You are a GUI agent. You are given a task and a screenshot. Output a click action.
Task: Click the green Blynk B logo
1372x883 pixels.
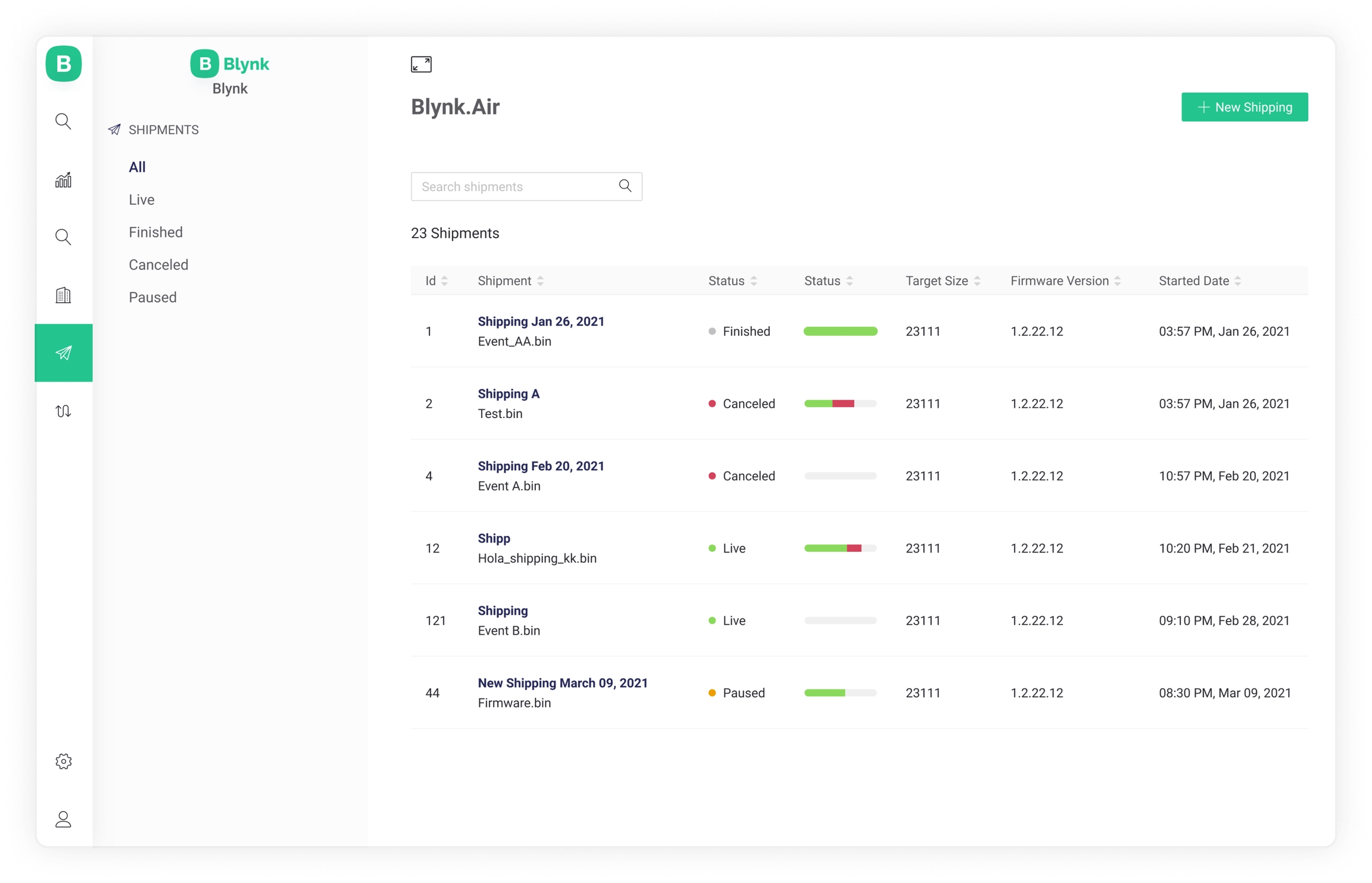point(64,64)
